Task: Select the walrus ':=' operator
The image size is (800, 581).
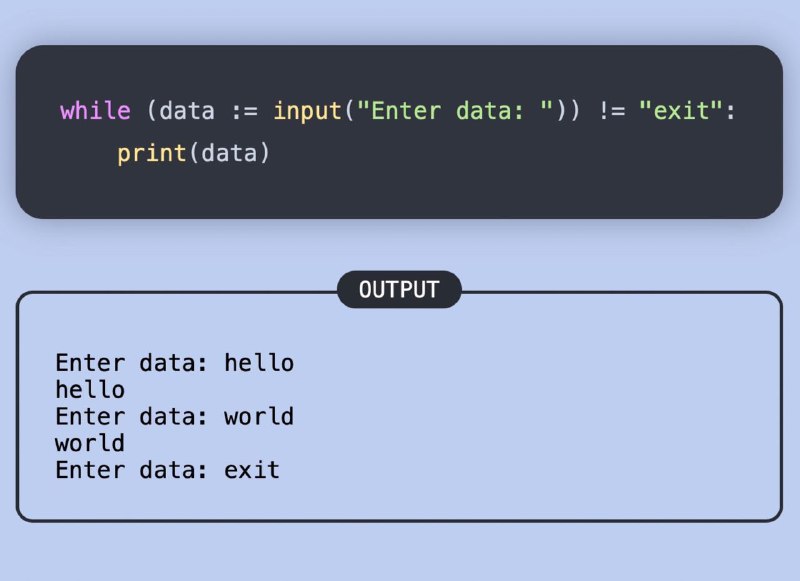Action: click(x=244, y=111)
